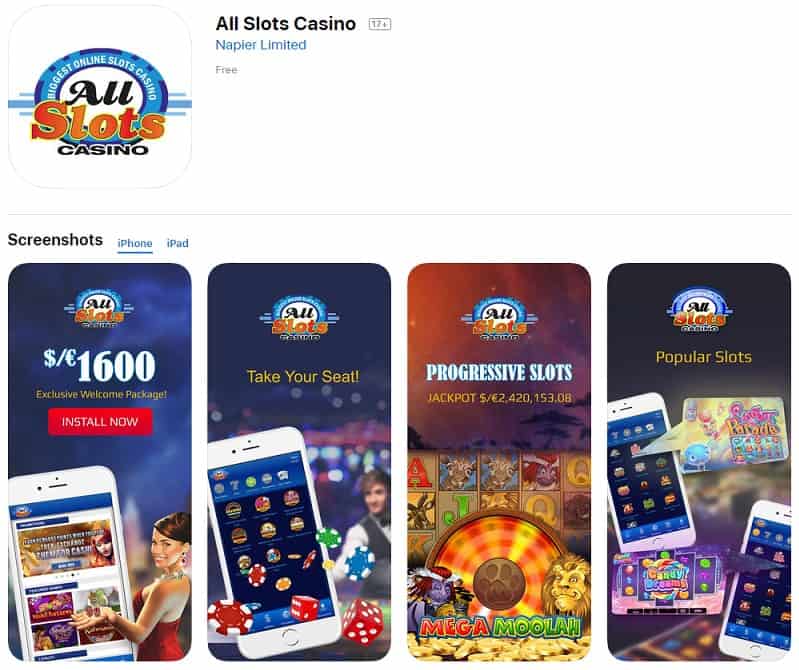Switch to the iPhone screenshots tab

tap(135, 244)
